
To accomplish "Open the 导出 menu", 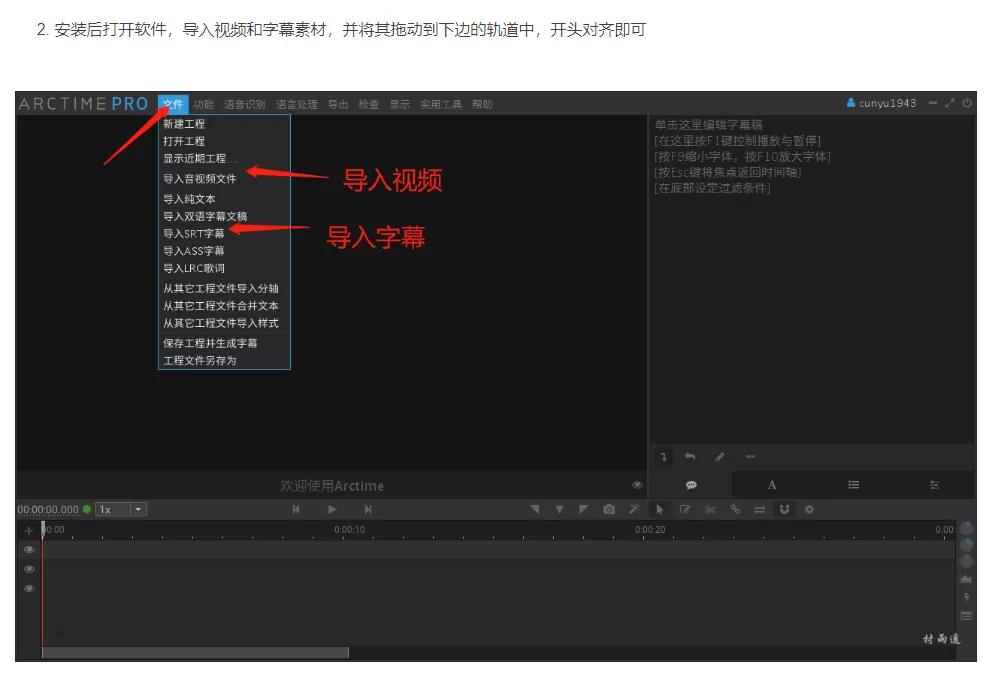I will (338, 104).
